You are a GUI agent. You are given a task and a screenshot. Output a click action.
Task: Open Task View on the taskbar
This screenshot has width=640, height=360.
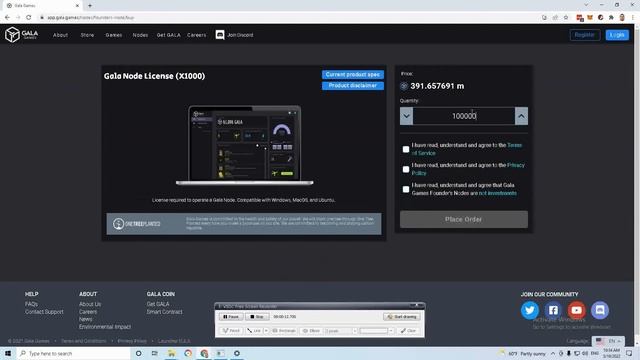pos(154,353)
